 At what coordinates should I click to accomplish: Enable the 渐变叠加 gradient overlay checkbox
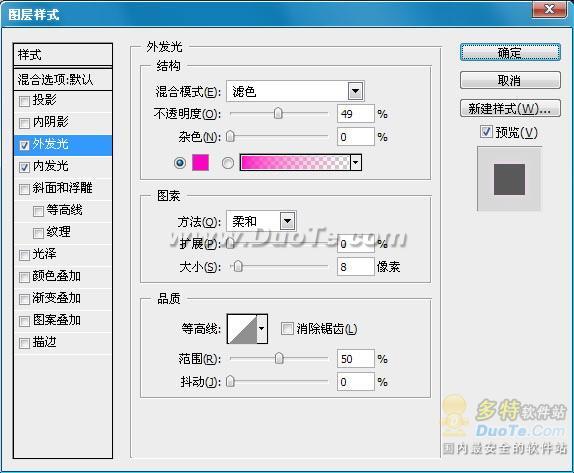(24, 299)
